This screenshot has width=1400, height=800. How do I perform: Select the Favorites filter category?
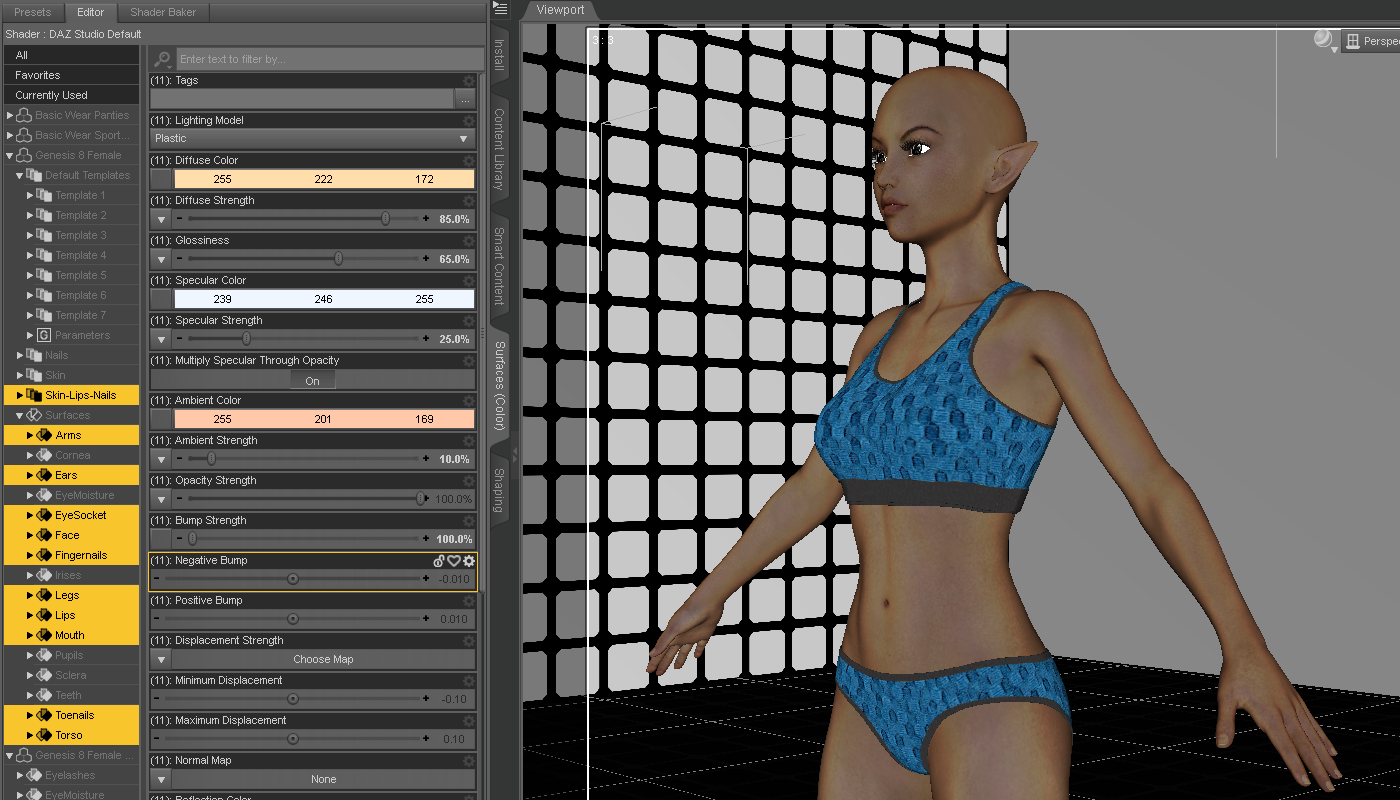[x=71, y=75]
